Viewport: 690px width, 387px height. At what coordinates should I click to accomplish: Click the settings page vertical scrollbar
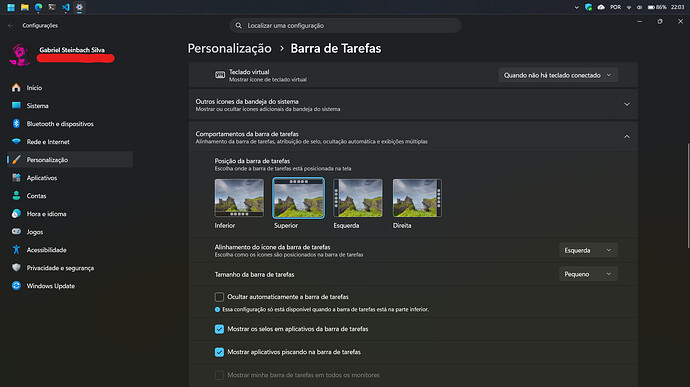[688, 196]
